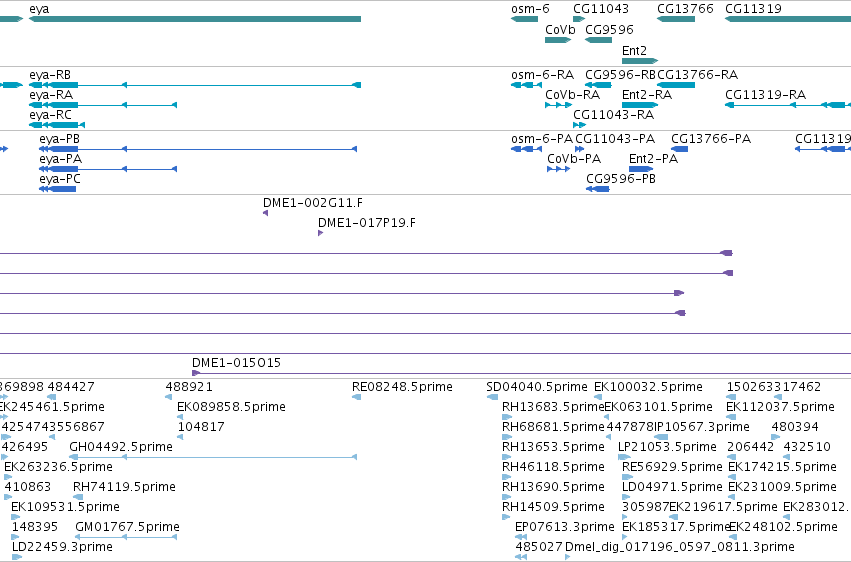Select the GH04492.5prime EST line

coord(213,457)
